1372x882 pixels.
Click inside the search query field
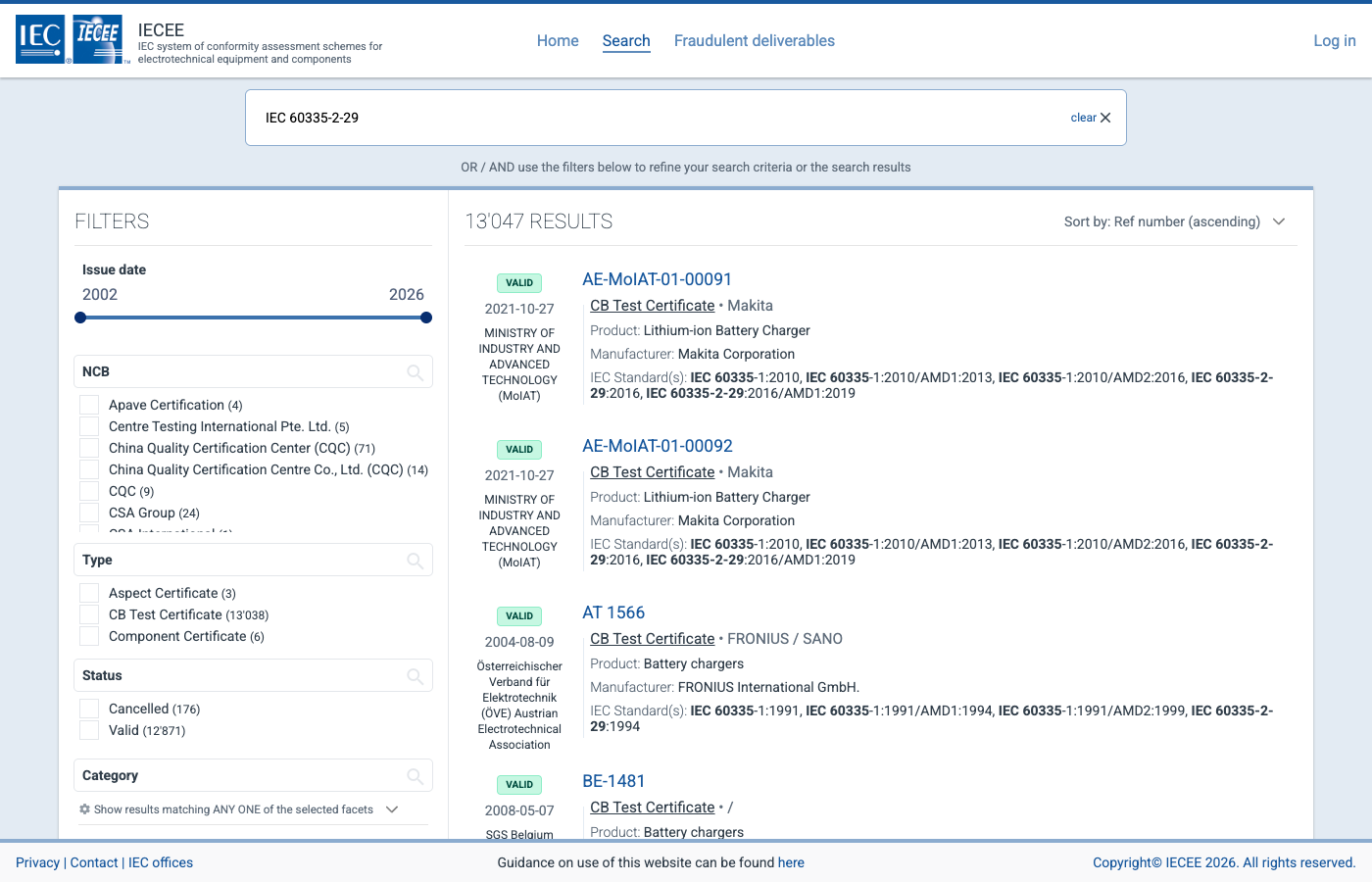(x=588, y=117)
